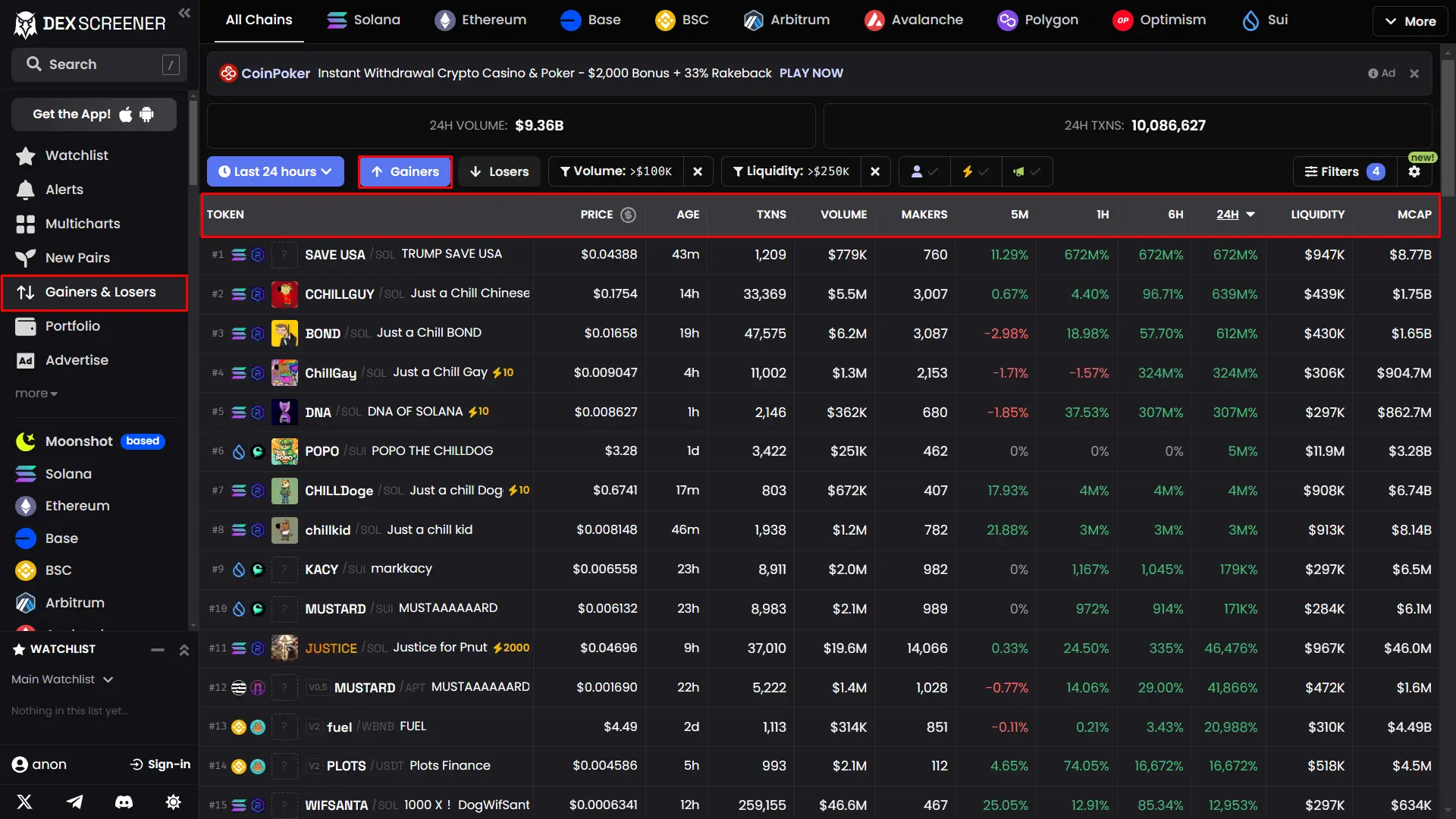The image size is (1456, 819).
Task: Open Volume filter settings
Action: coord(617,171)
